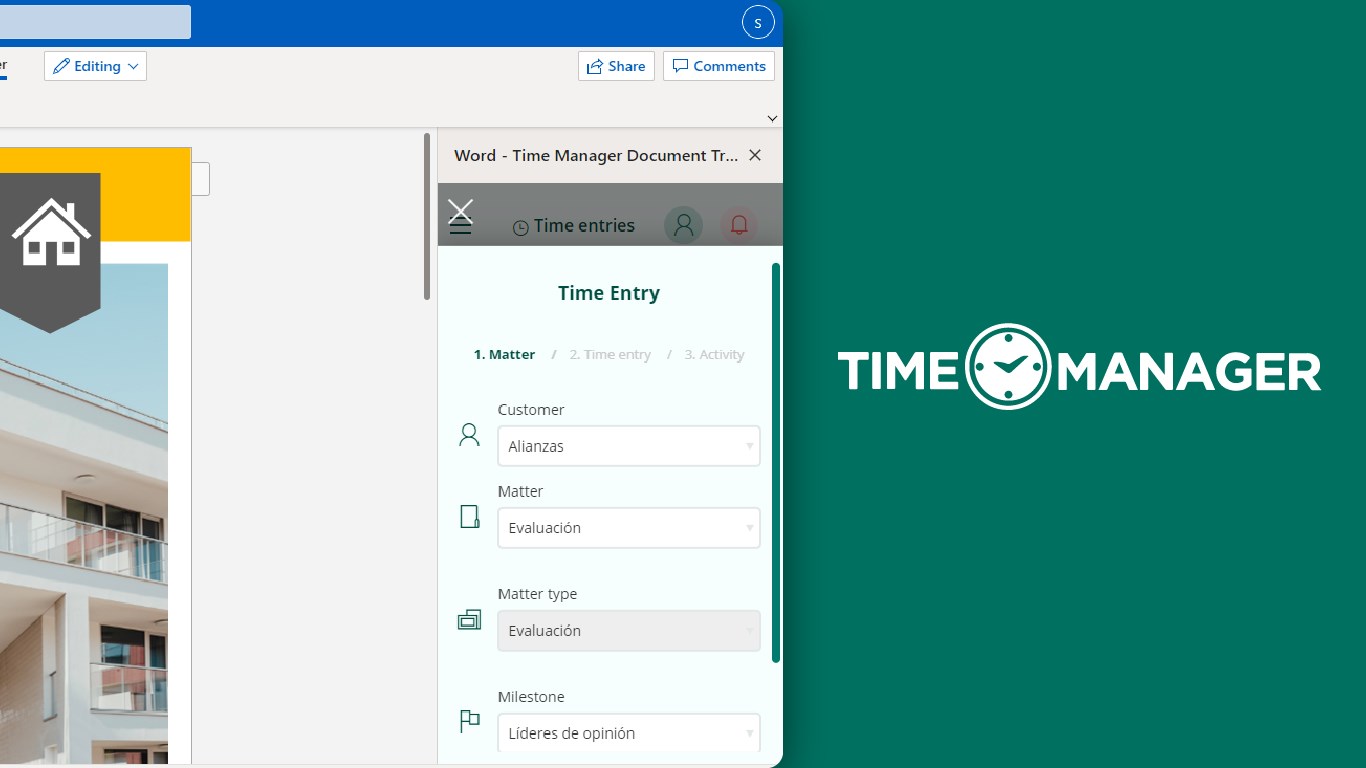Go to the 3. Activity step
Viewport: 1366px width, 768px height.
click(714, 355)
